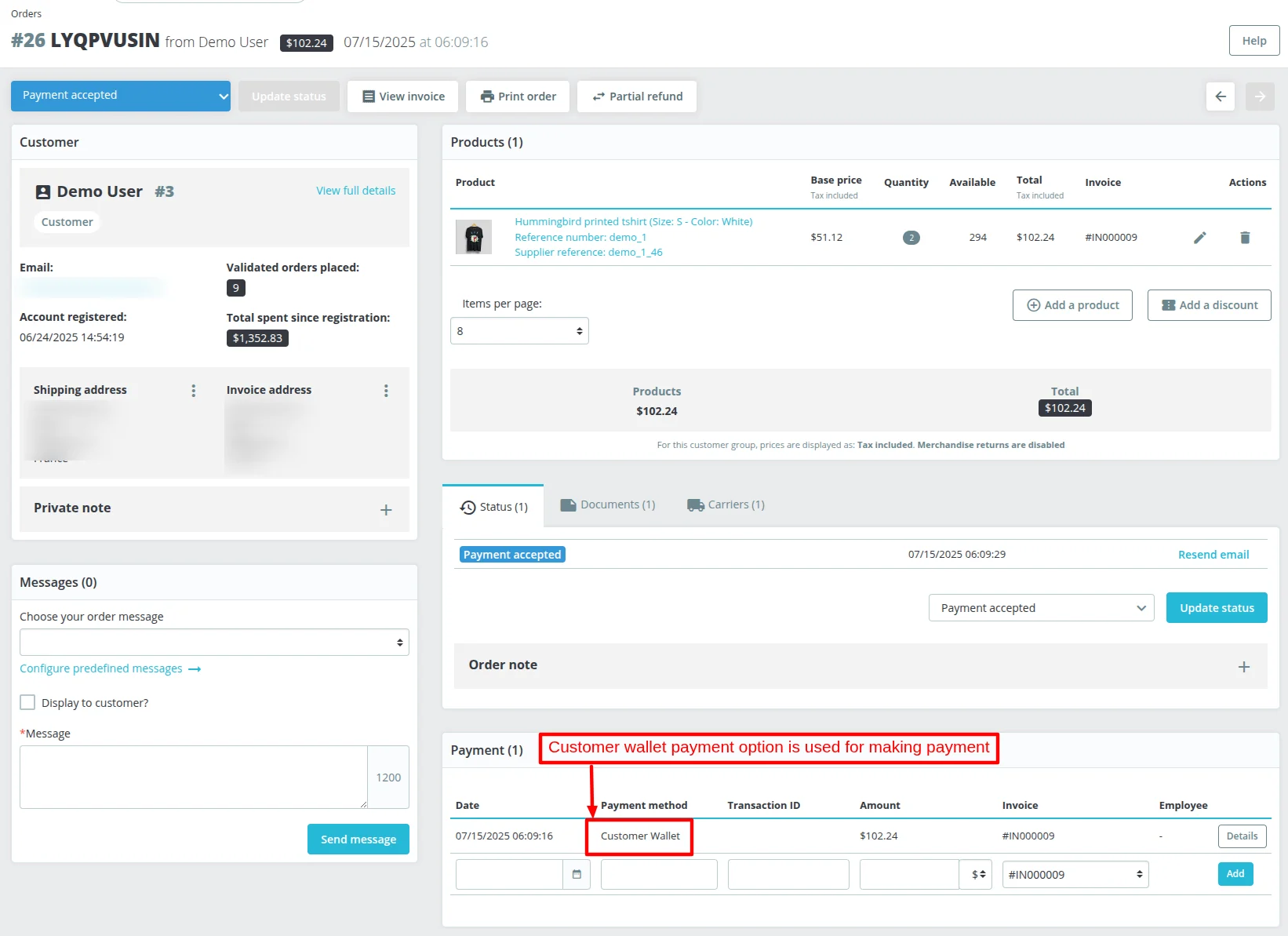
Task: Add a private note
Action: click(x=386, y=509)
